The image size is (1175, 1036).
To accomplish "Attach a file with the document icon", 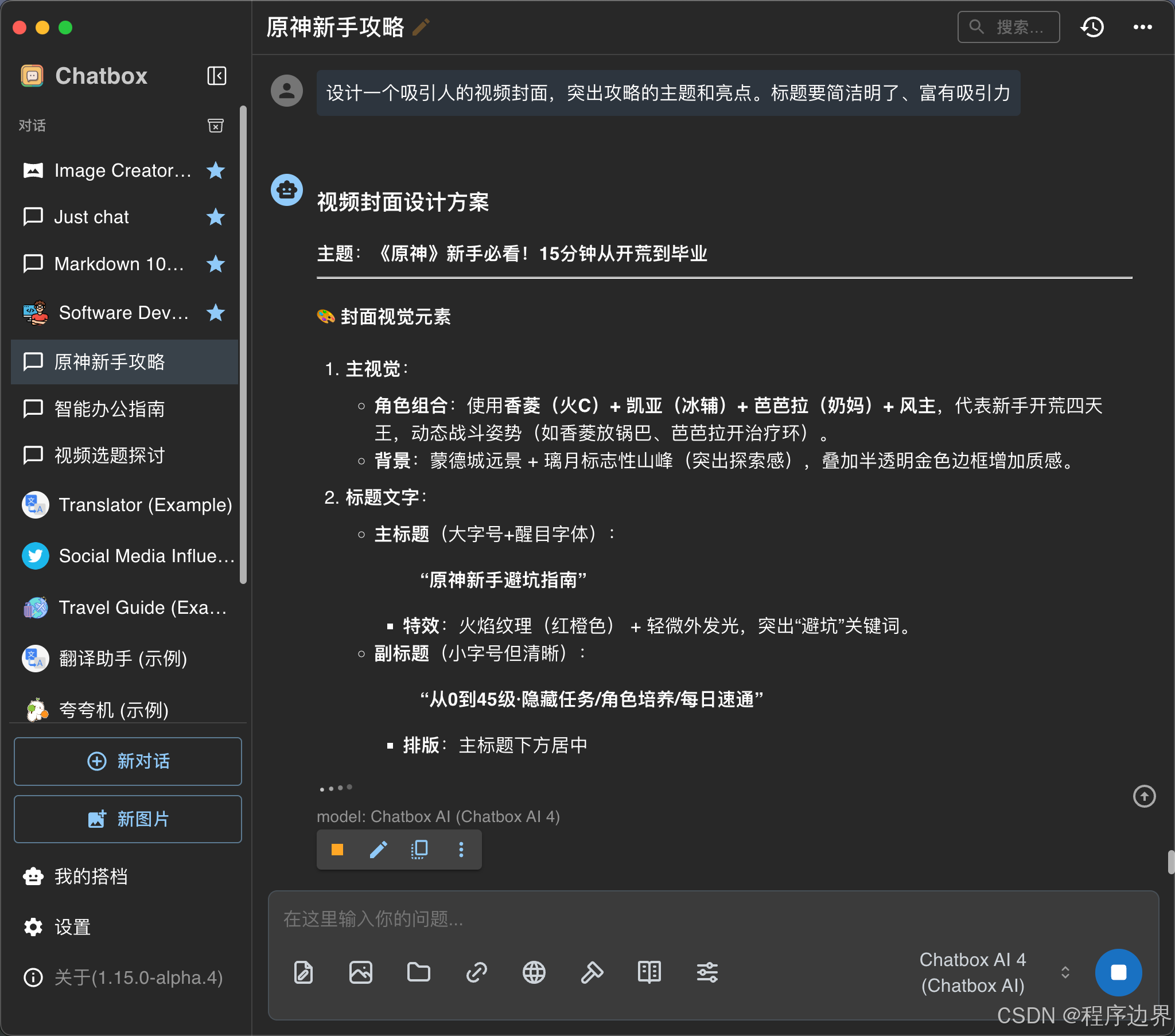I will (x=304, y=972).
